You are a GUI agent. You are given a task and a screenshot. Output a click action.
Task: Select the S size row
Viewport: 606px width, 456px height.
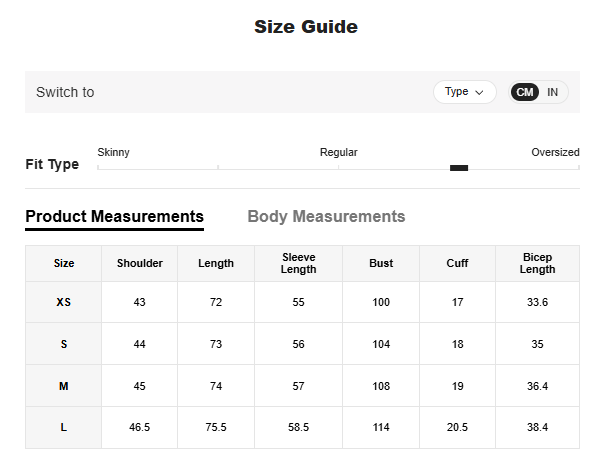tap(64, 344)
